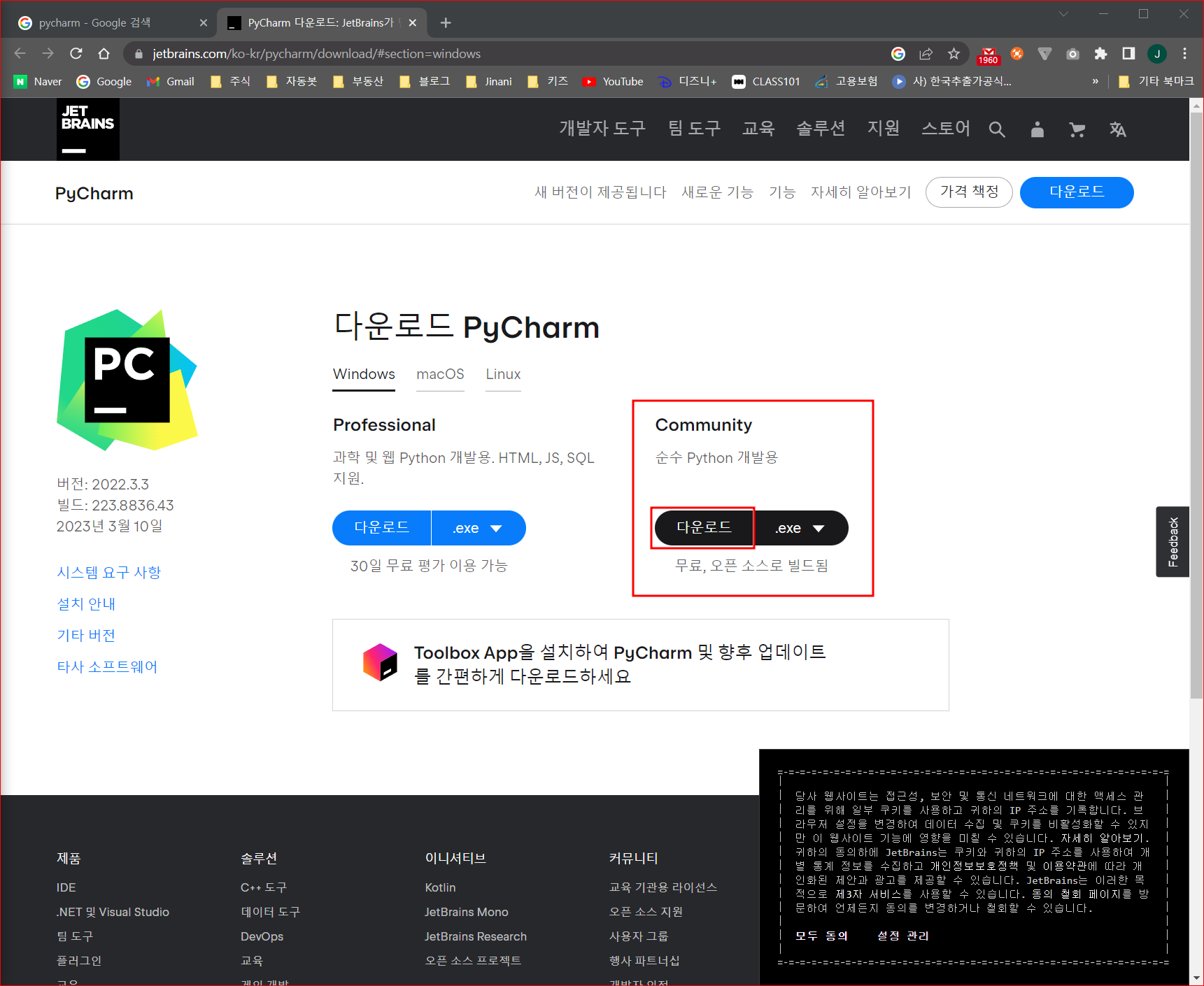Open the Extensions puzzle icon

1100,54
